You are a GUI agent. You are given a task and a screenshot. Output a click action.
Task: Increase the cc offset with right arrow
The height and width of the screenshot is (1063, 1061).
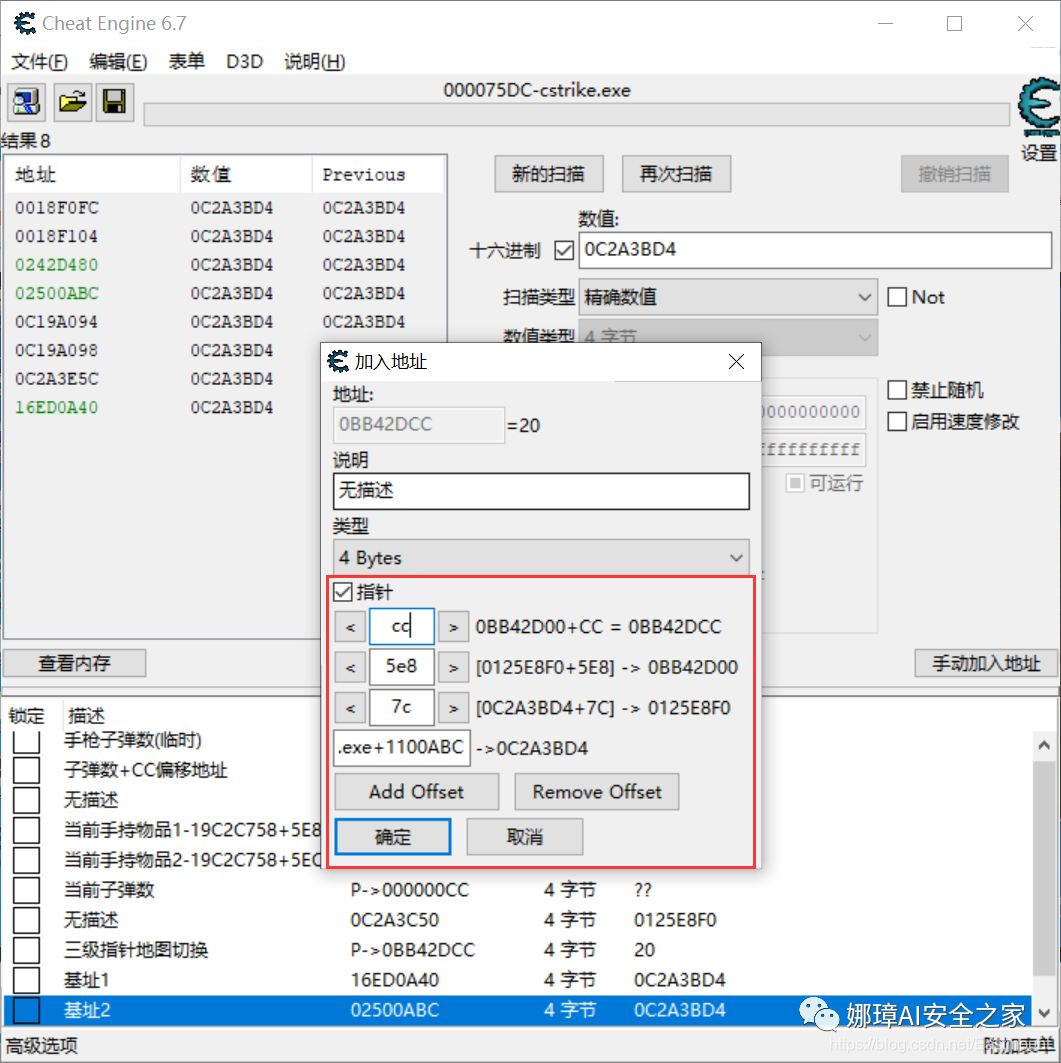(454, 627)
